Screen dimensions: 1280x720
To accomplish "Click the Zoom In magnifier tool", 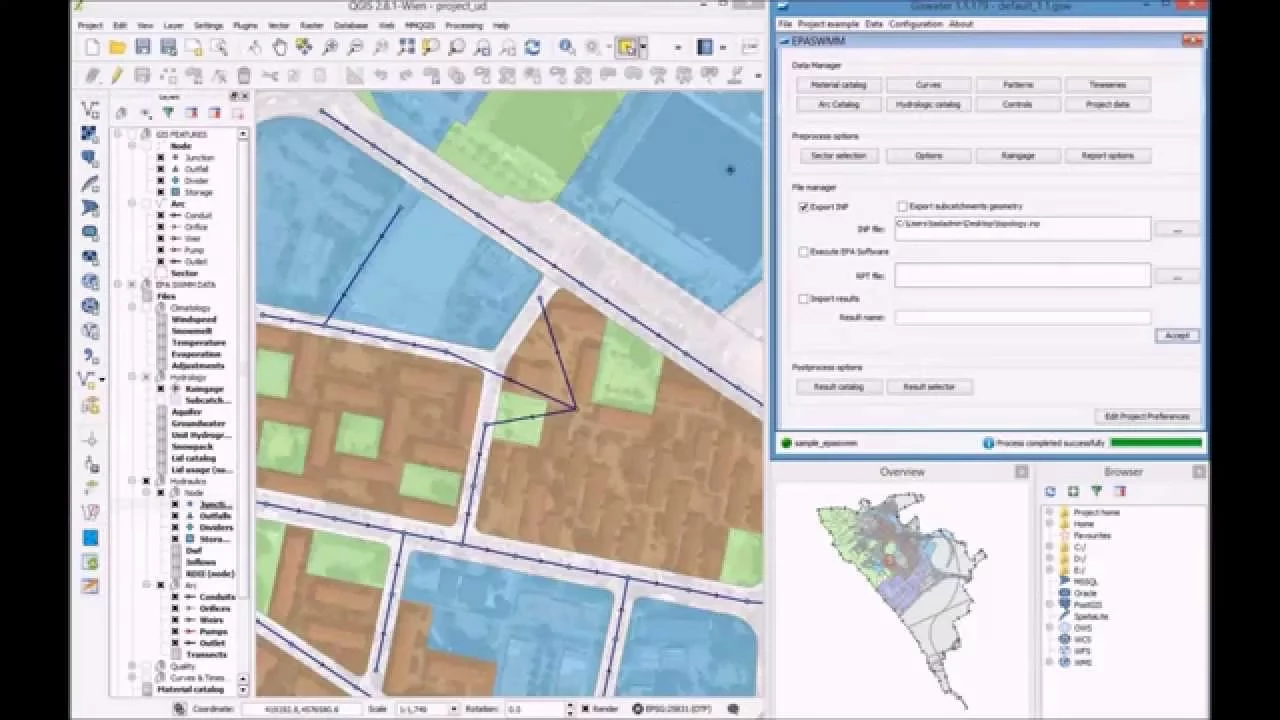I will (x=330, y=47).
